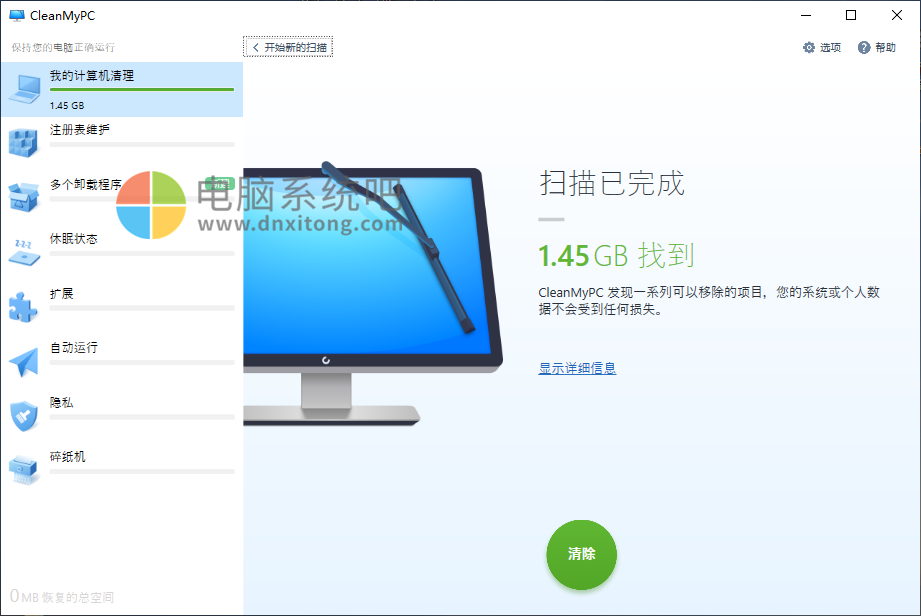
Task: Click the monitor with wiper illustration
Action: [373, 294]
